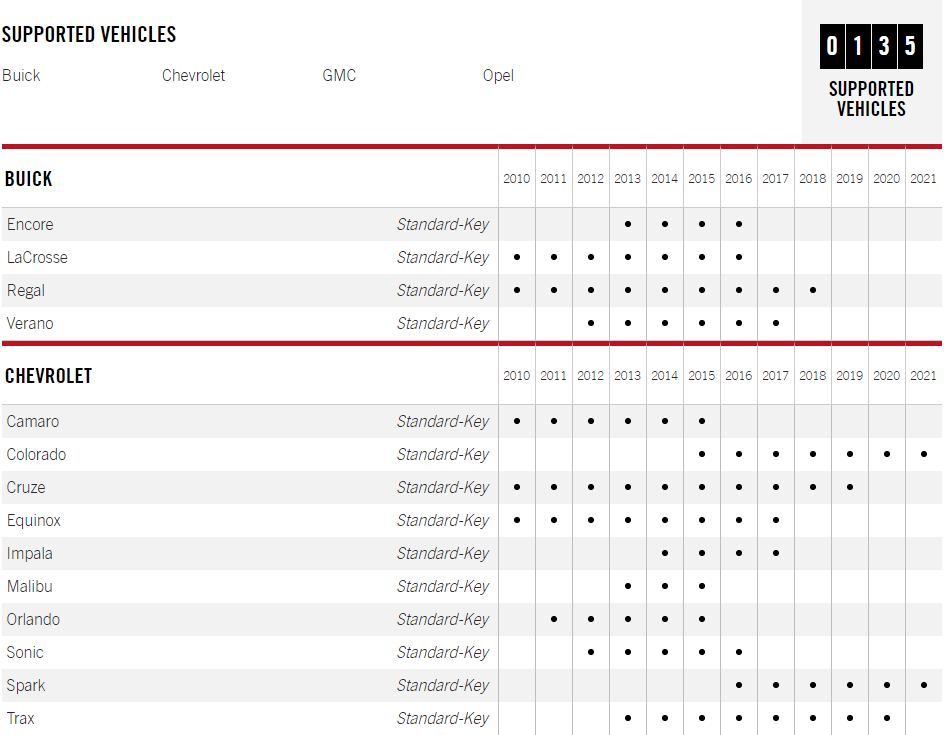Go to the Opel brand link
The image size is (944, 735).
(x=498, y=76)
